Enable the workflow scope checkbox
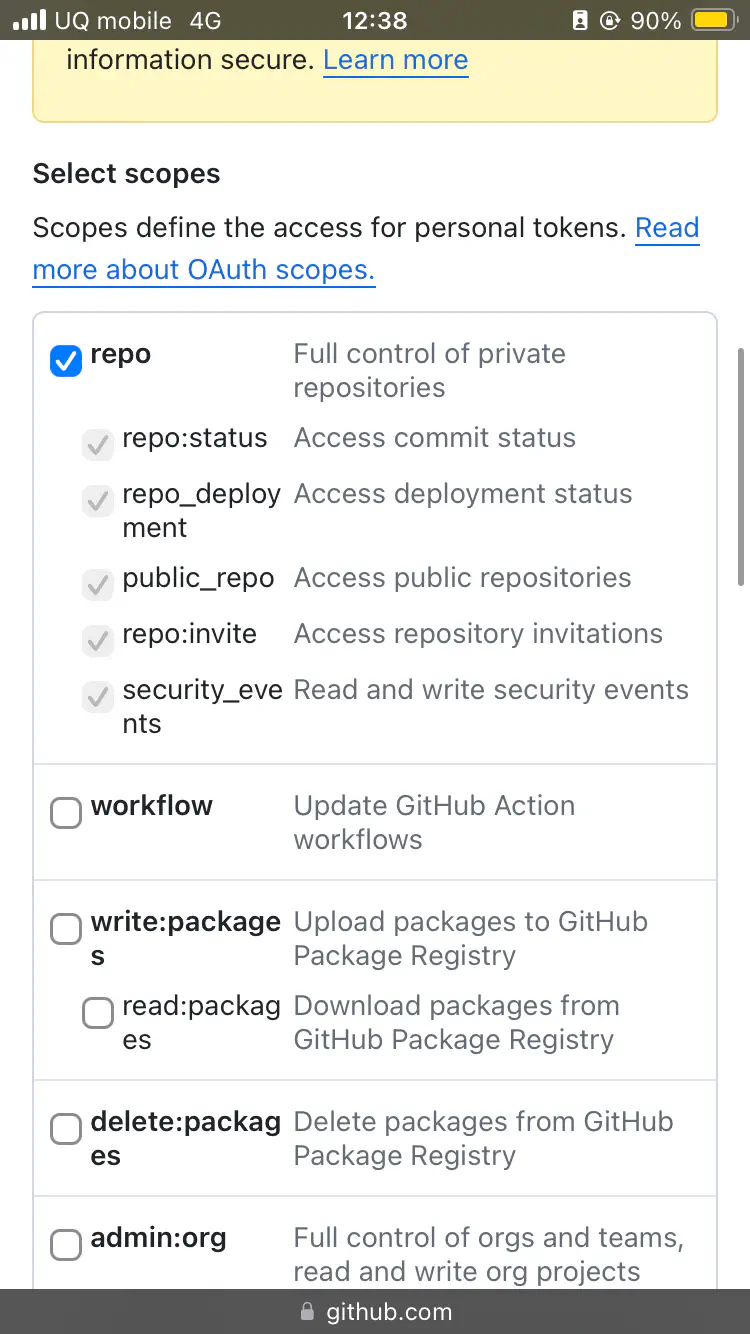 tap(66, 813)
